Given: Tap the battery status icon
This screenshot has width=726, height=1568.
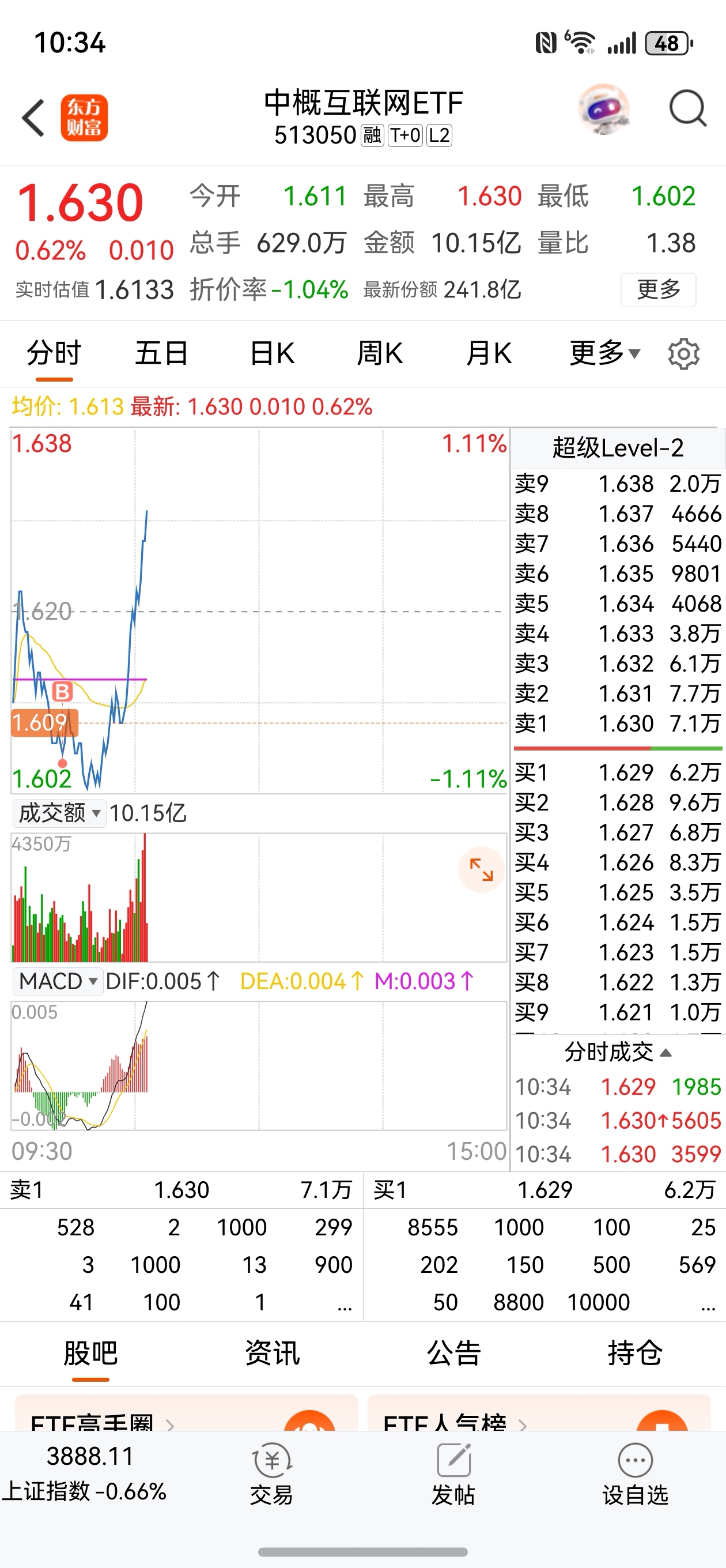Looking at the screenshot, I should tap(670, 43).
